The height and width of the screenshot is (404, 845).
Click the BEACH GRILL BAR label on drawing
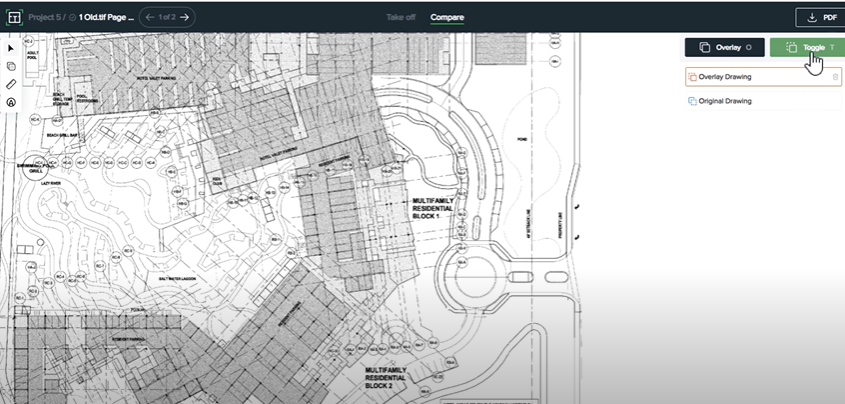pos(60,135)
